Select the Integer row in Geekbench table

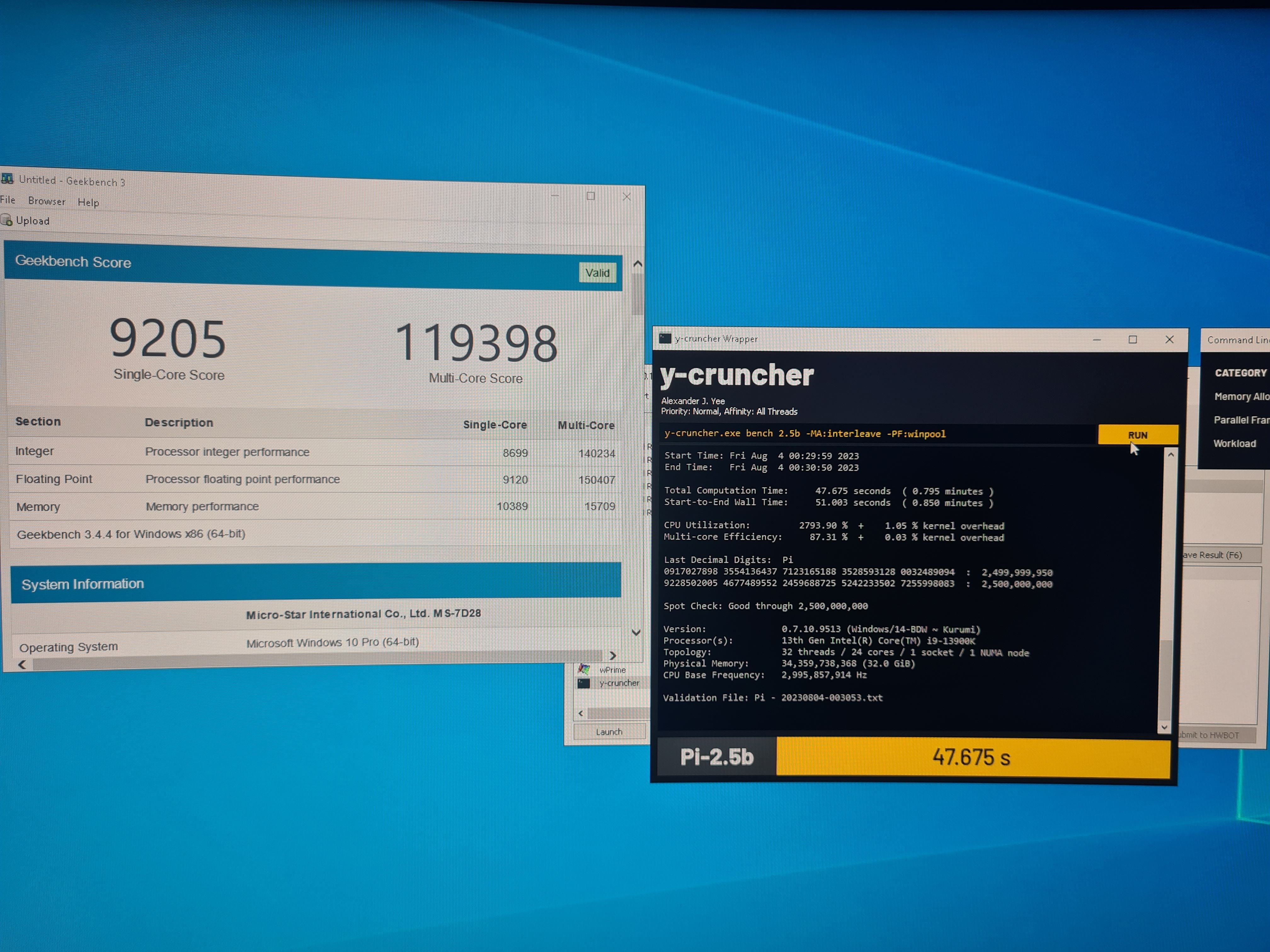pos(315,452)
